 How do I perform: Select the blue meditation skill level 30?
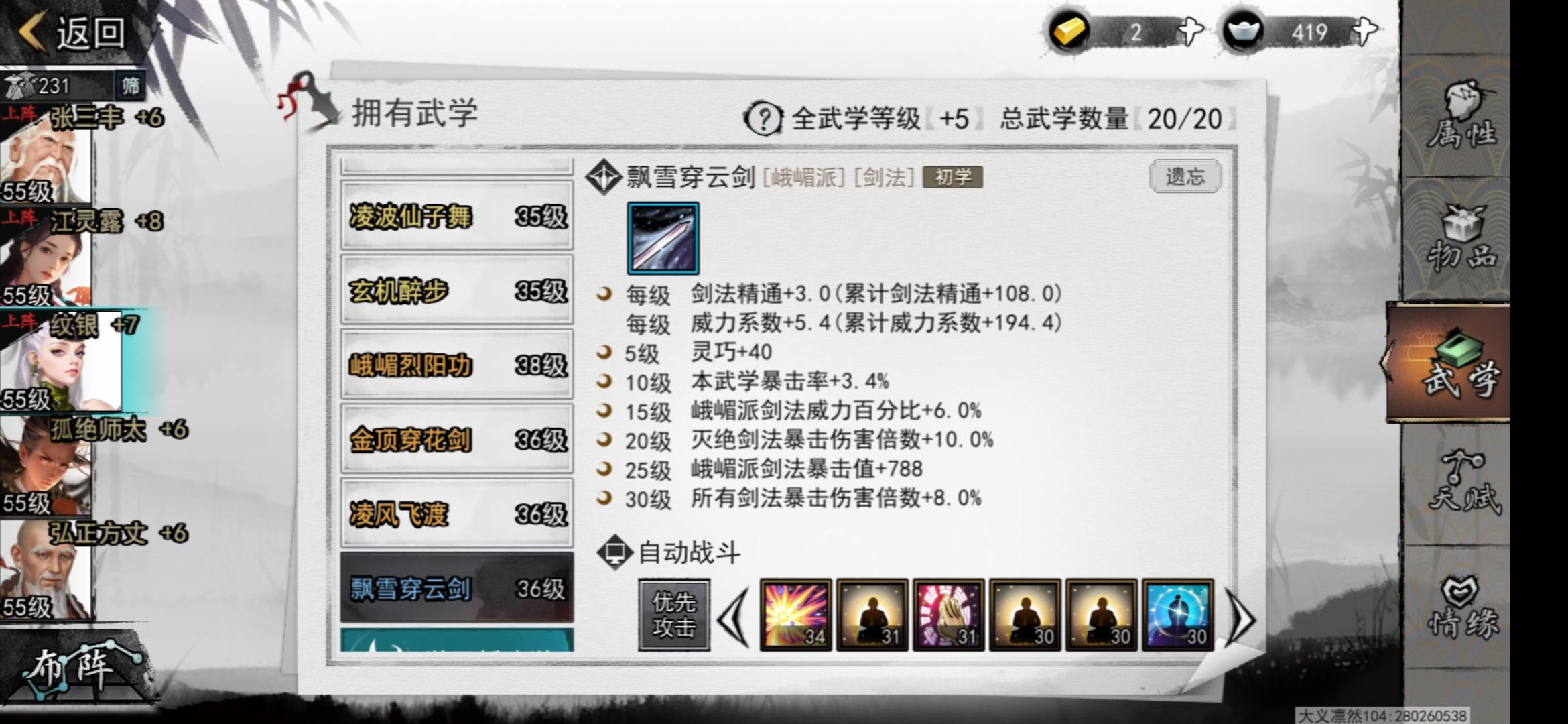pos(1177,615)
